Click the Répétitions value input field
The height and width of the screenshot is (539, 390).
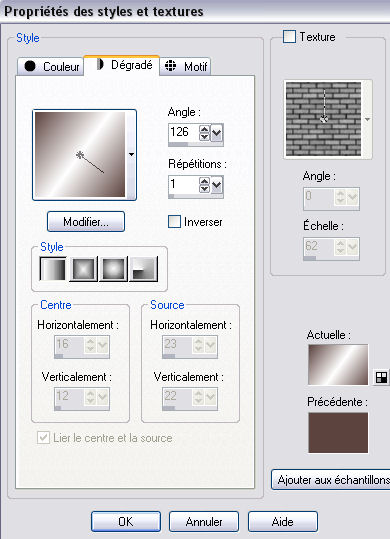(x=184, y=185)
